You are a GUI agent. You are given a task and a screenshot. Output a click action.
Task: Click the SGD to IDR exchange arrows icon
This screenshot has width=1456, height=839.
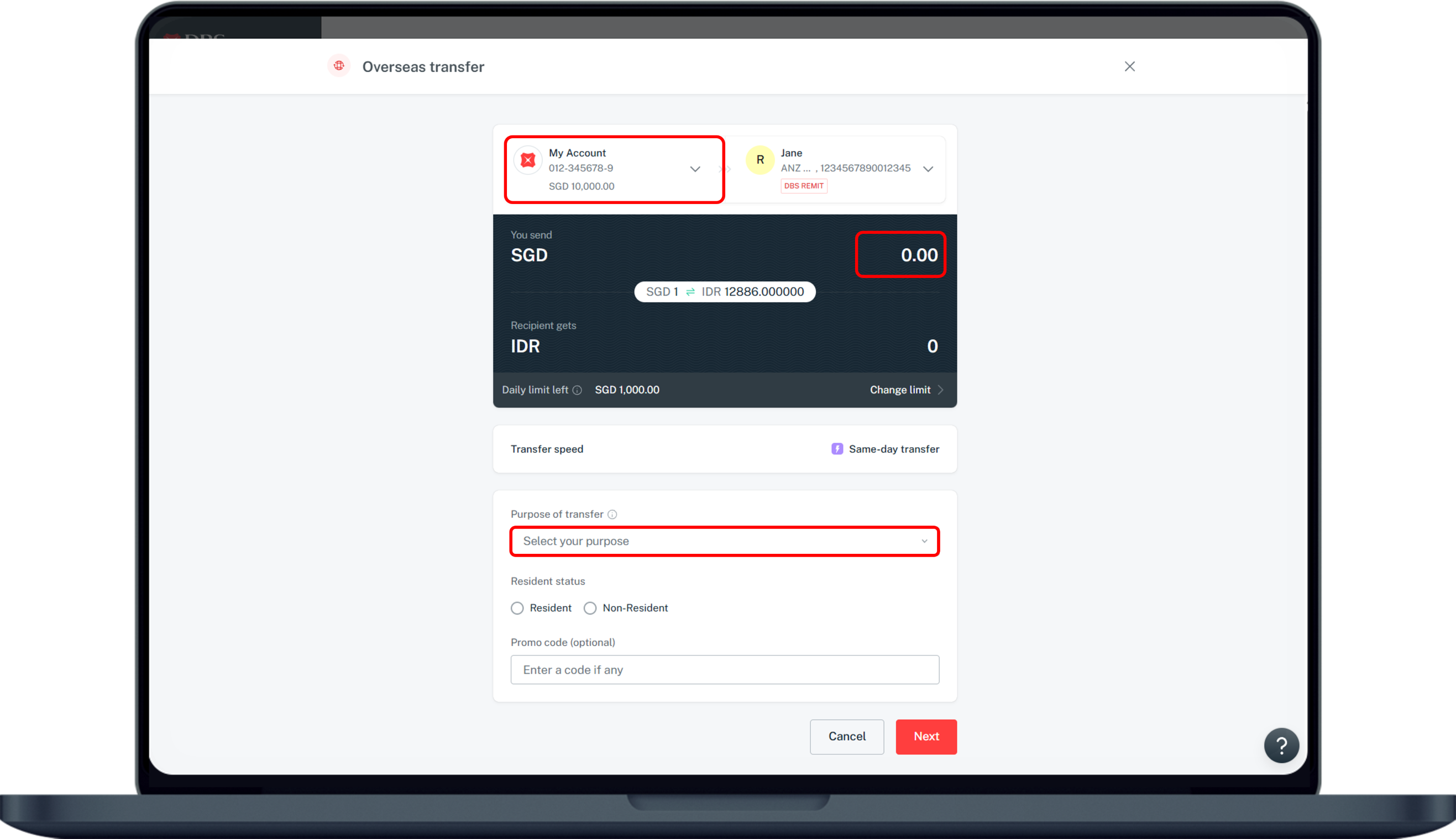(x=690, y=292)
